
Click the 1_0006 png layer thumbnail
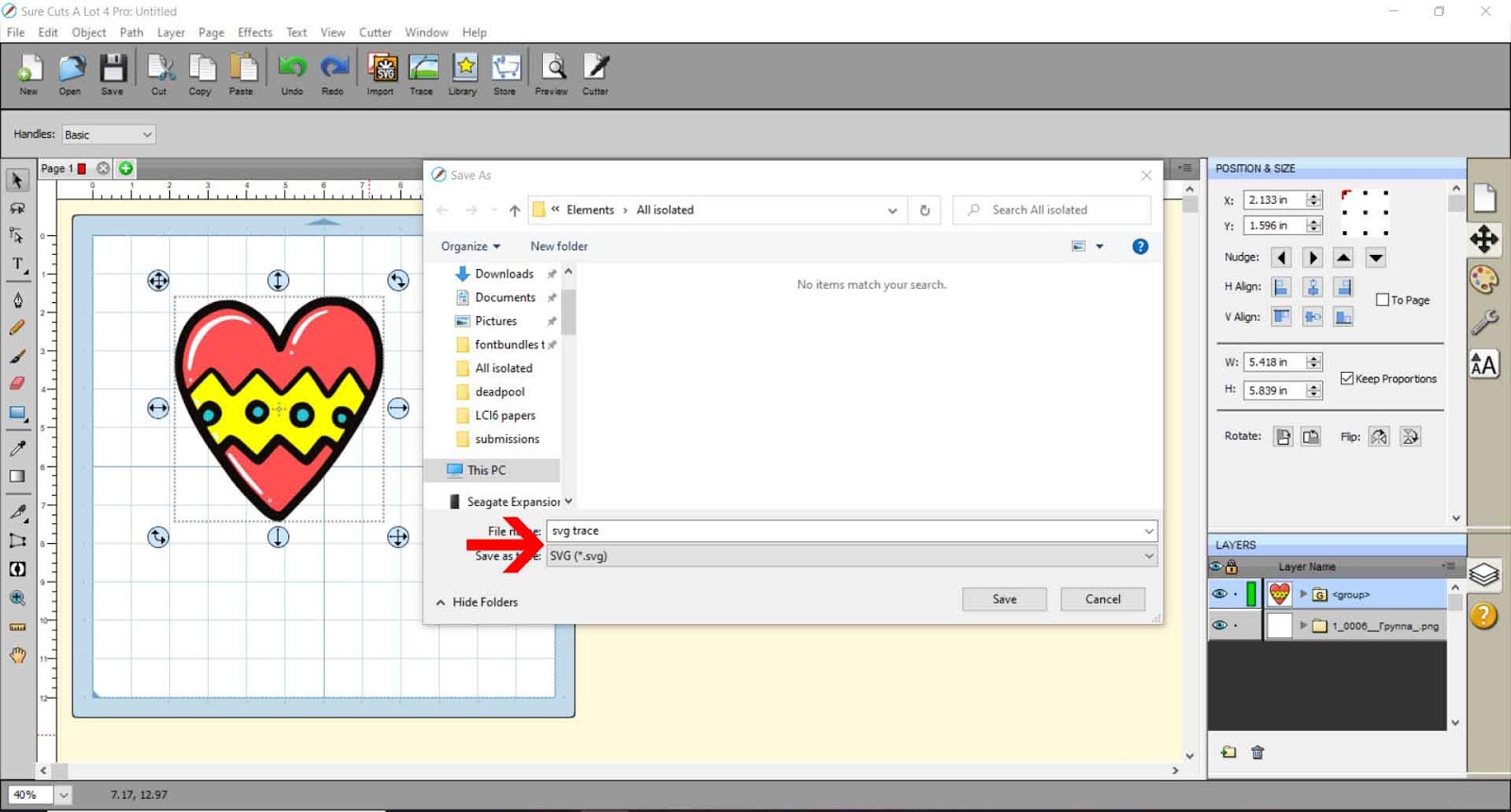pyautogui.click(x=1279, y=625)
